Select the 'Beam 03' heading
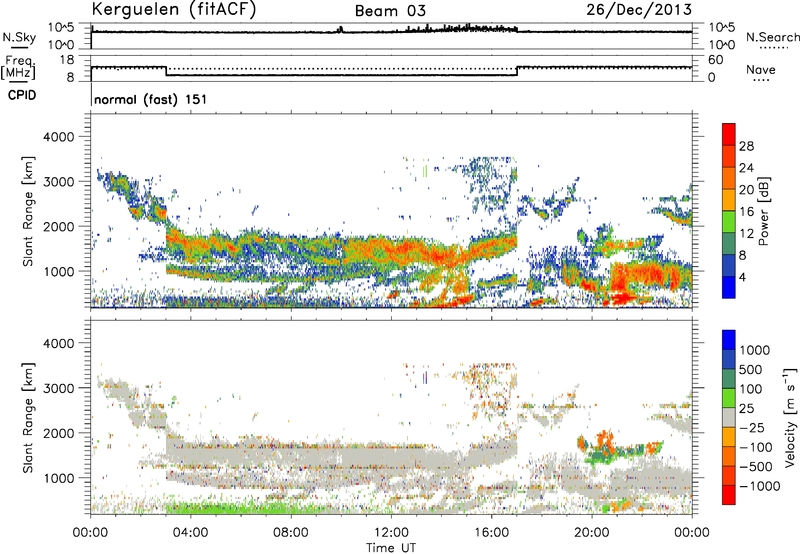The width and height of the screenshot is (800, 554). point(390,11)
